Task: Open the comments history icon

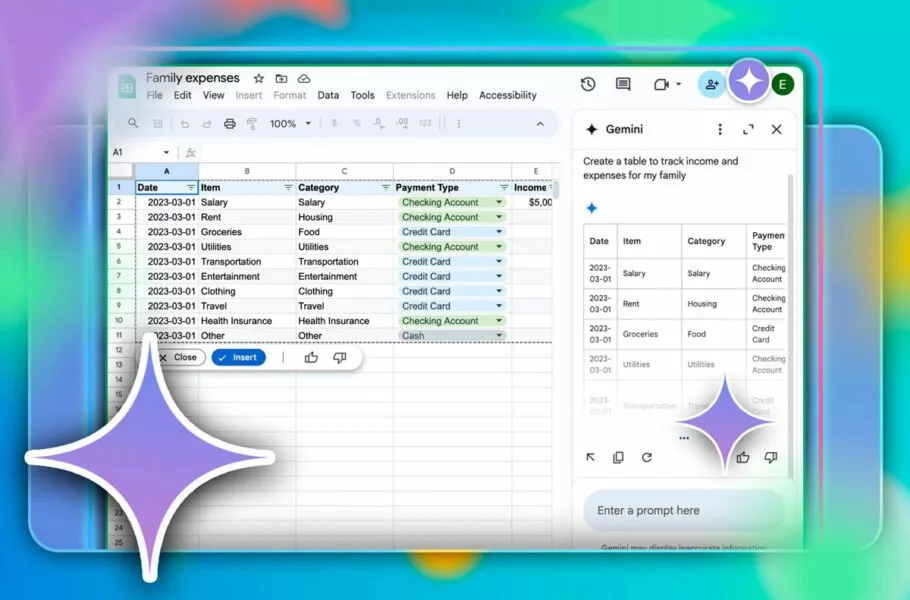Action: pyautogui.click(x=623, y=85)
